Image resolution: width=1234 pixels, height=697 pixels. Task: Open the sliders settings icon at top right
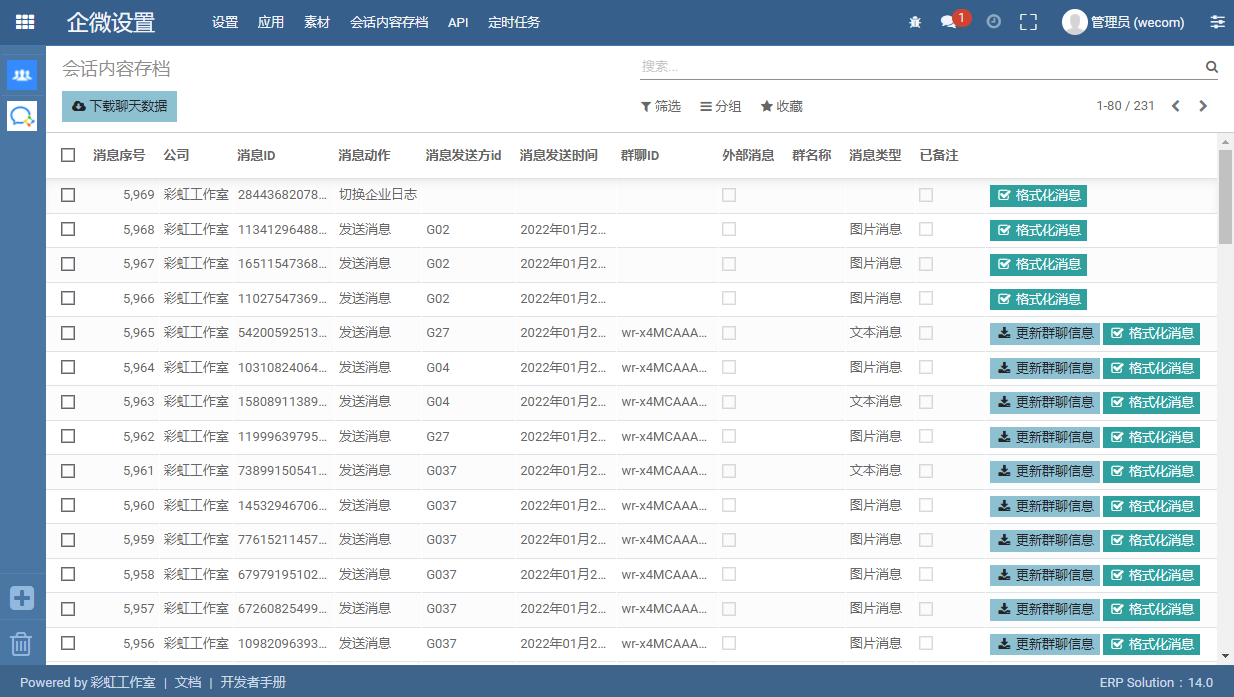click(x=1217, y=22)
